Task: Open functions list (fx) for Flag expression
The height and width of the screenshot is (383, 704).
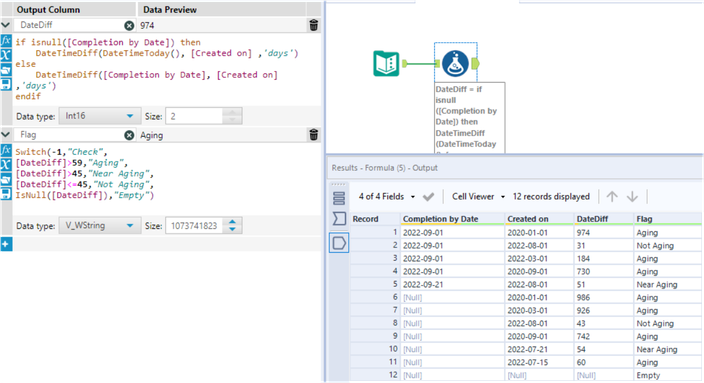Action: click(6, 150)
